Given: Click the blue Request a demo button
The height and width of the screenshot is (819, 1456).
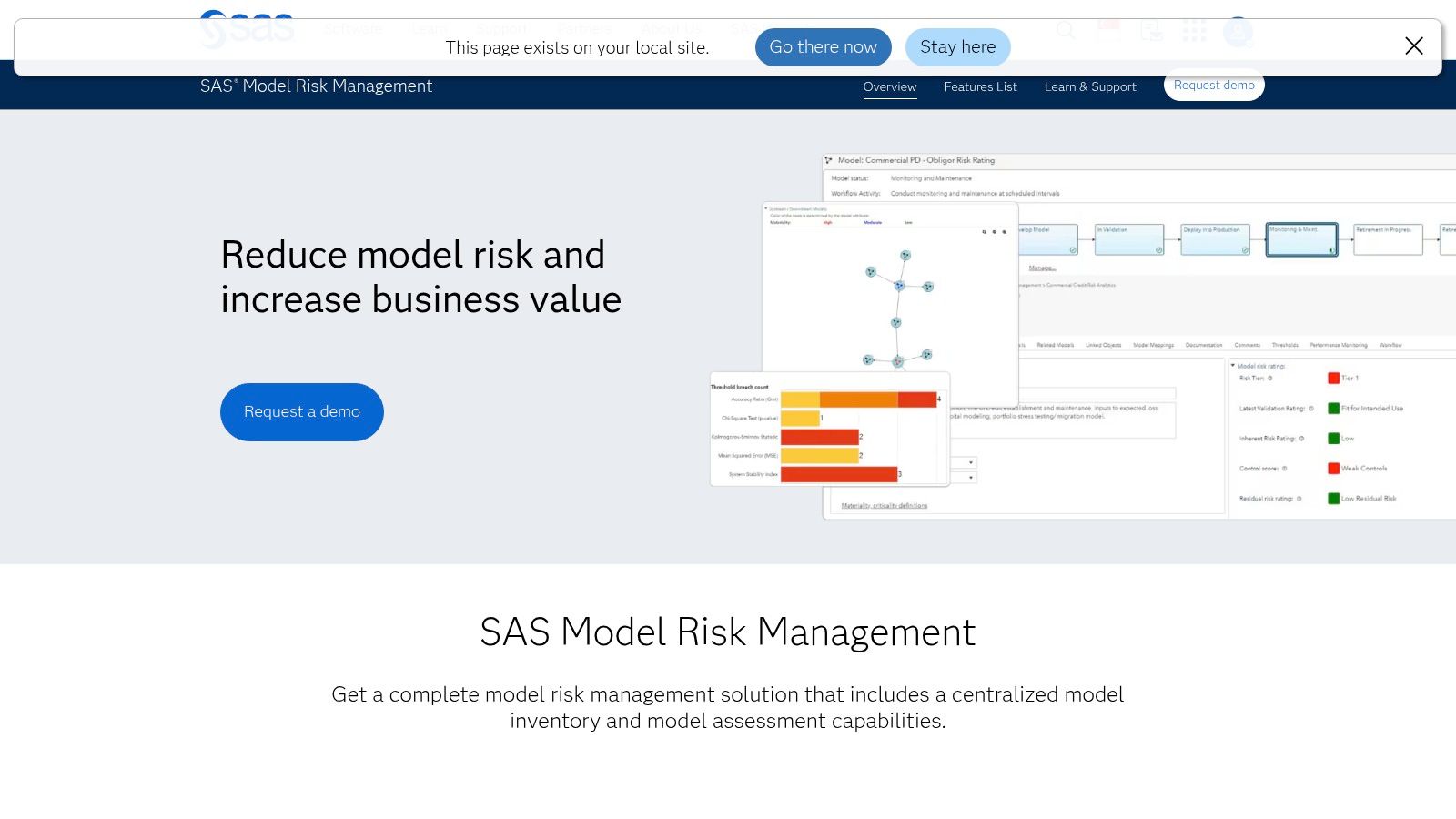Looking at the screenshot, I should pos(302,412).
